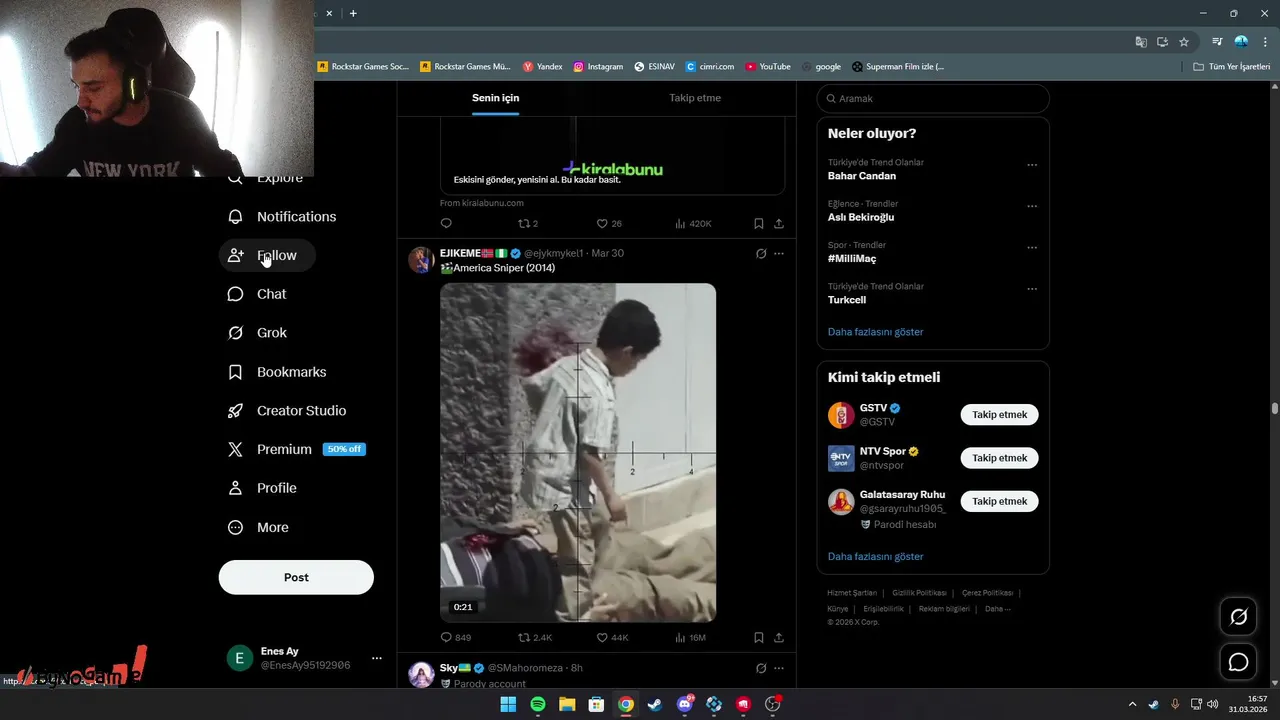Open Profile from the sidebar
1280x720 pixels.
[263, 488]
